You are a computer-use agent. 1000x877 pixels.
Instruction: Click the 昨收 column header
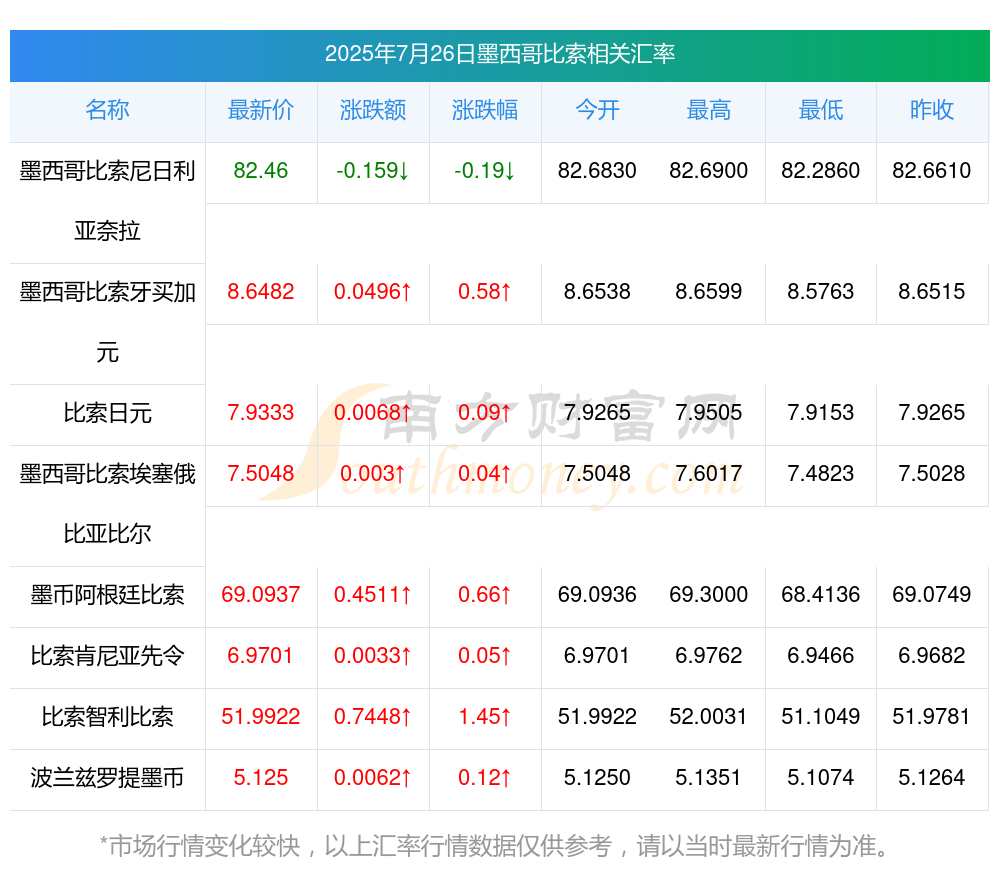pos(932,110)
